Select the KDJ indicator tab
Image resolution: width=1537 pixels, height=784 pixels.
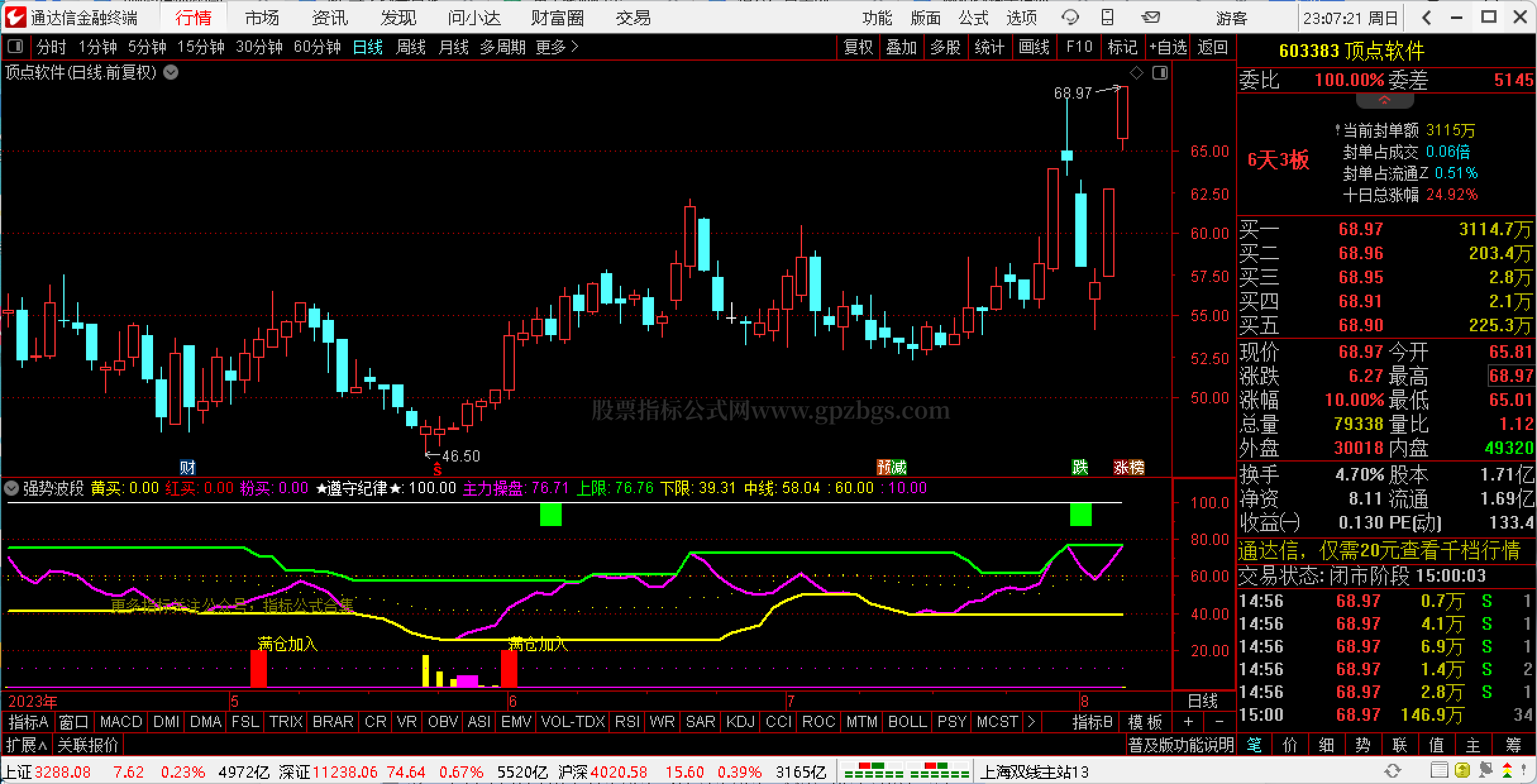[x=741, y=721]
